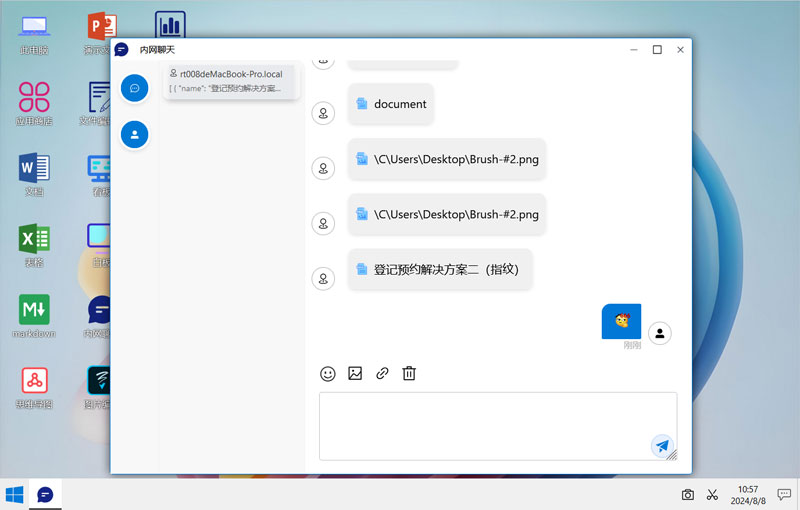Clear chat with the trash icon
The image size is (800, 510).
point(409,373)
